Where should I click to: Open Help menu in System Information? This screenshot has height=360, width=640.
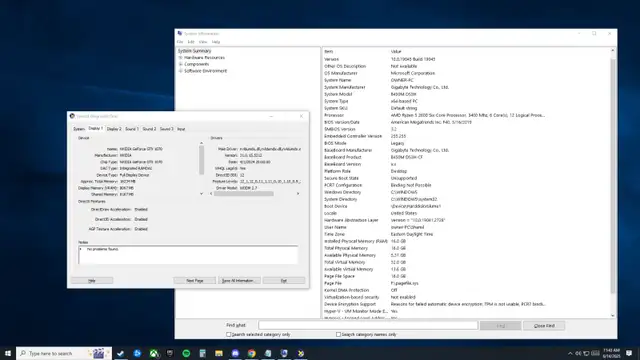click(x=216, y=42)
